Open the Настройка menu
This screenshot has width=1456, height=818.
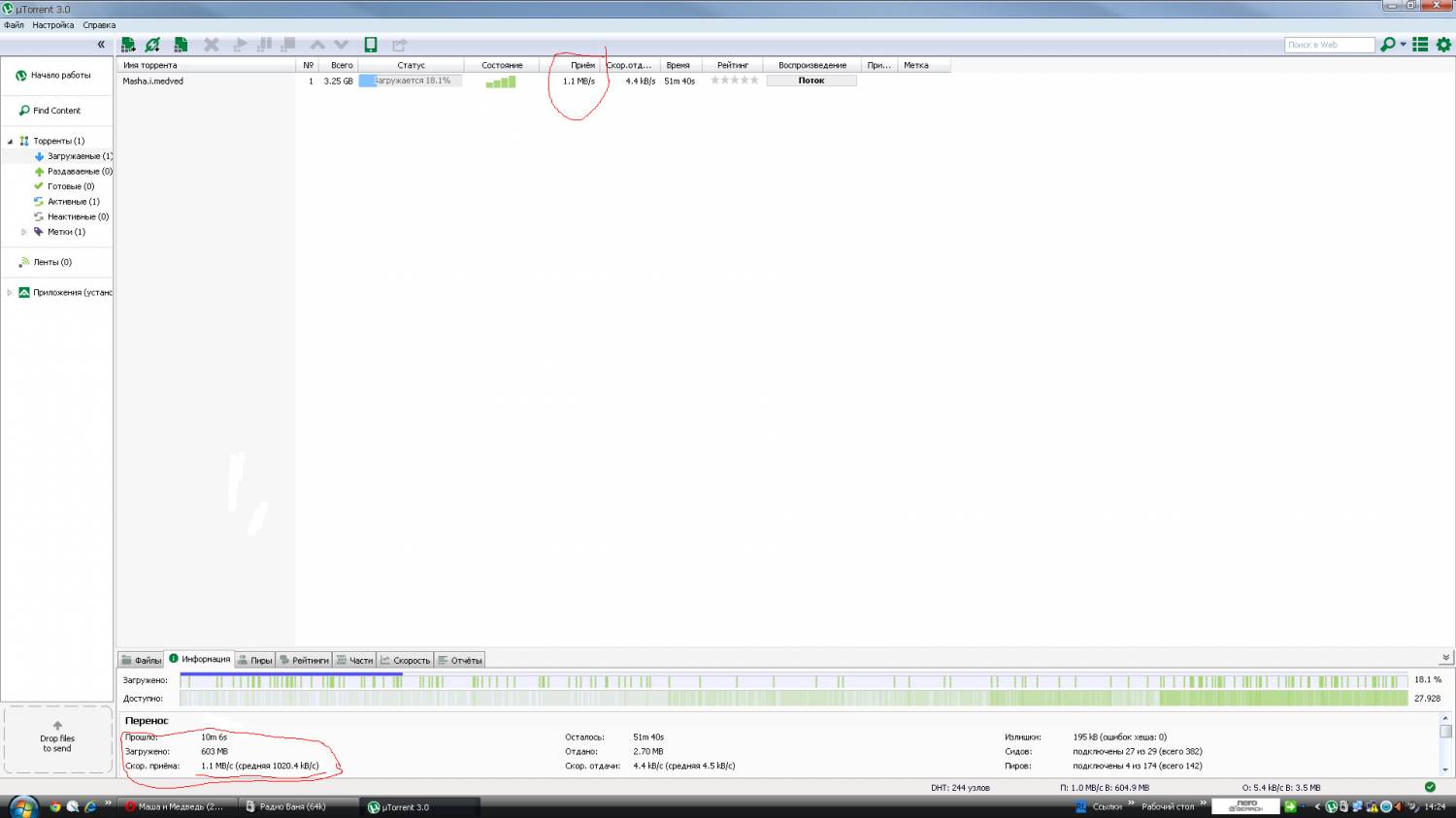52,25
